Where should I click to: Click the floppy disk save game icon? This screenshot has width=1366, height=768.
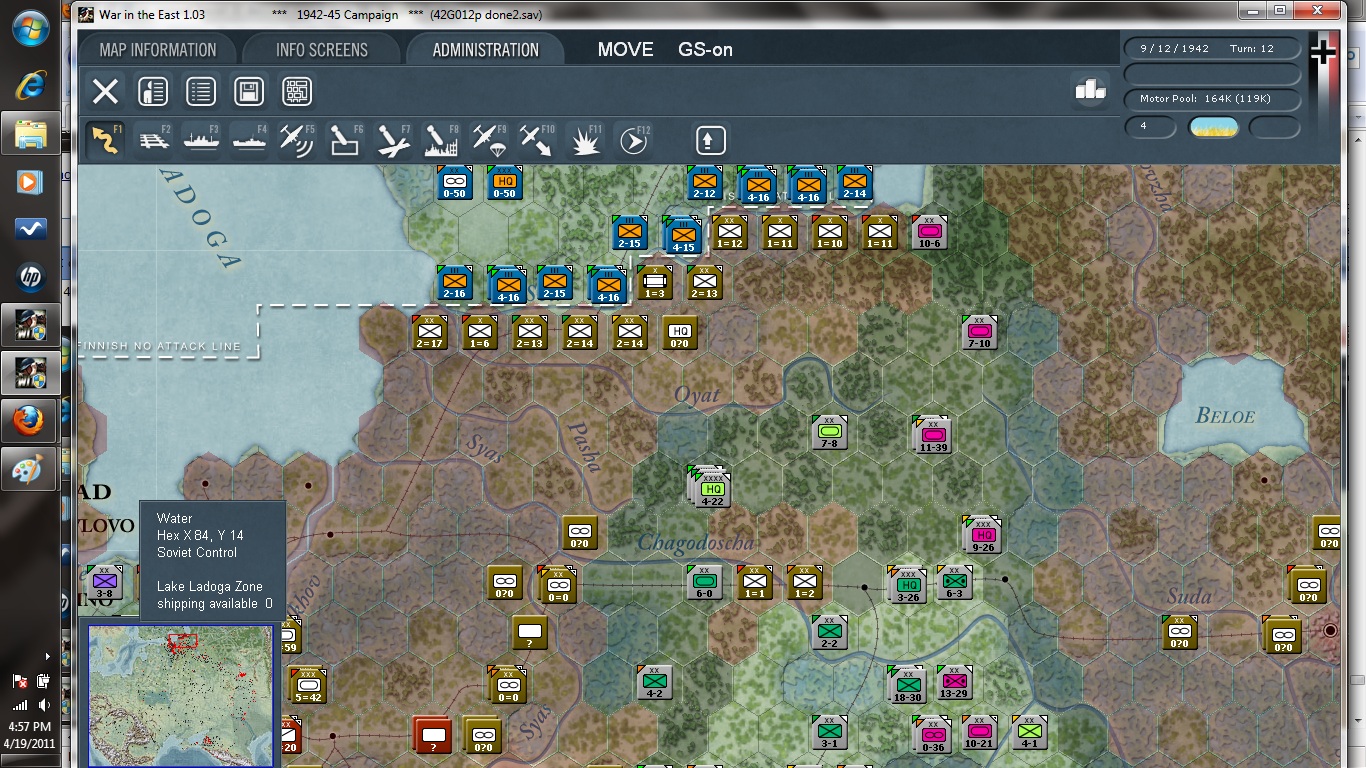249,92
